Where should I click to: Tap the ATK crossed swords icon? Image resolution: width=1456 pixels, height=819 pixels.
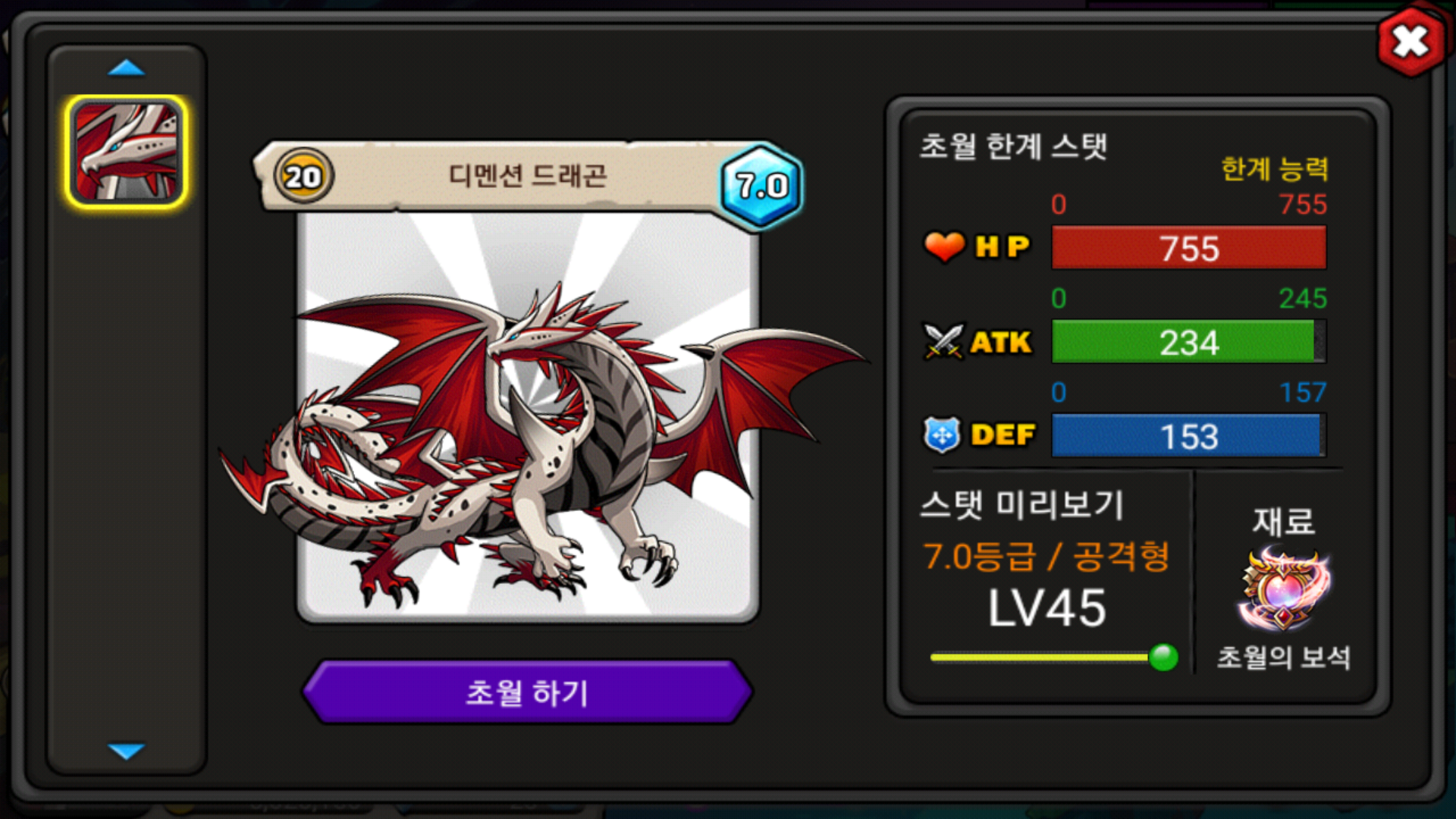tap(943, 341)
